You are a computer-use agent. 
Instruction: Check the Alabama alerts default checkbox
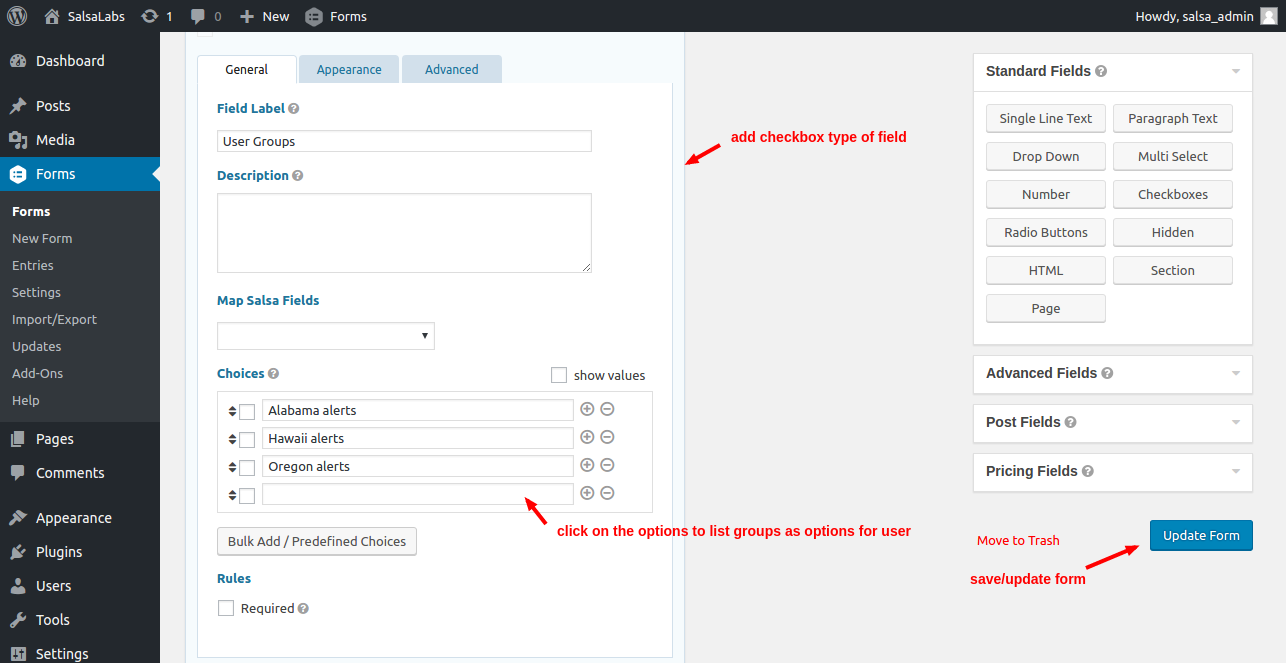pos(247,411)
